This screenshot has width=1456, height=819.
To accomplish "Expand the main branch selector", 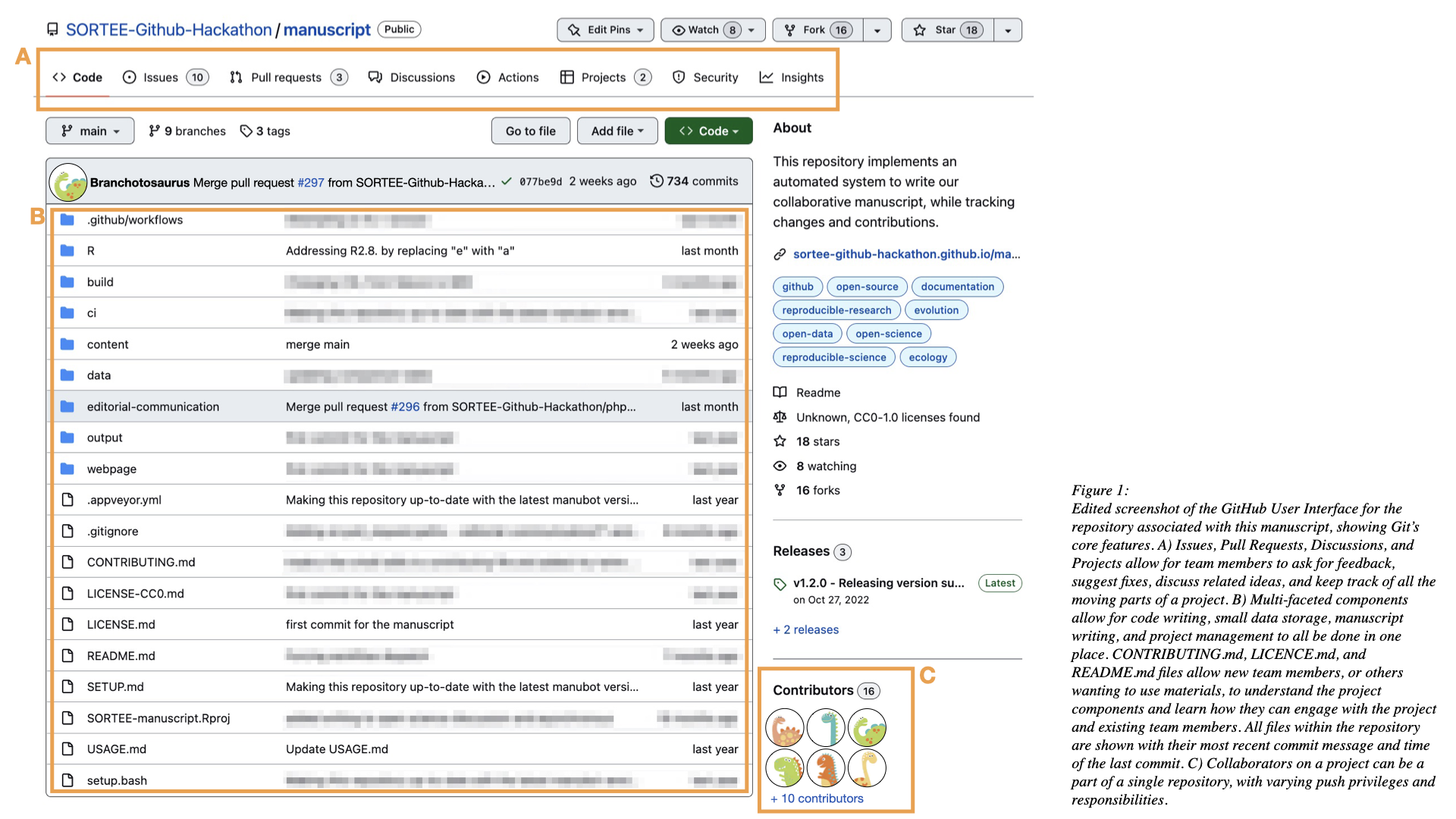I will [x=89, y=130].
